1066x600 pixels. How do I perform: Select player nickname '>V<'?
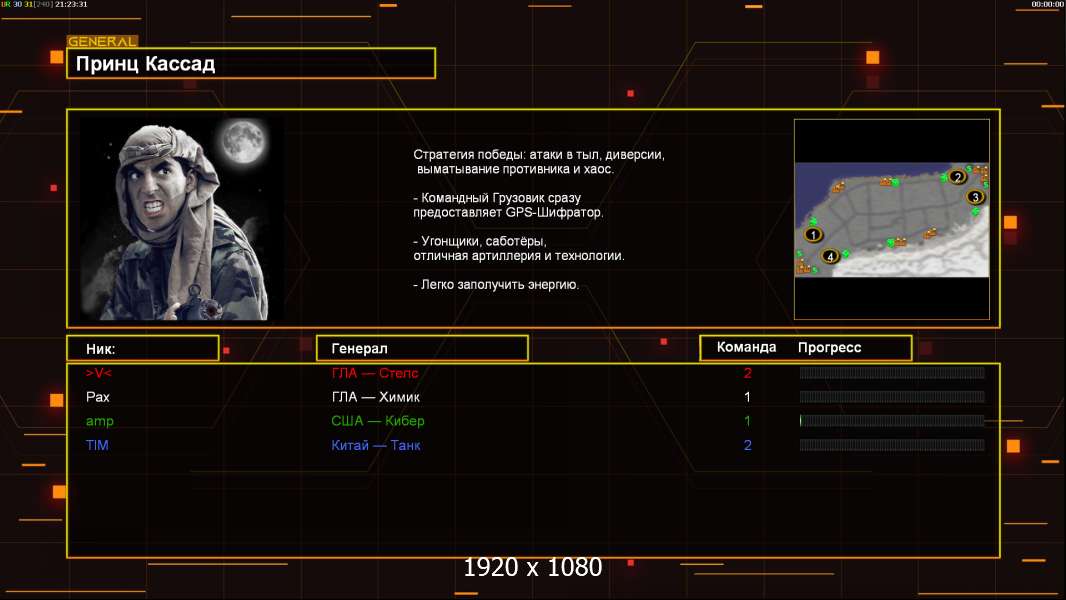(x=99, y=373)
